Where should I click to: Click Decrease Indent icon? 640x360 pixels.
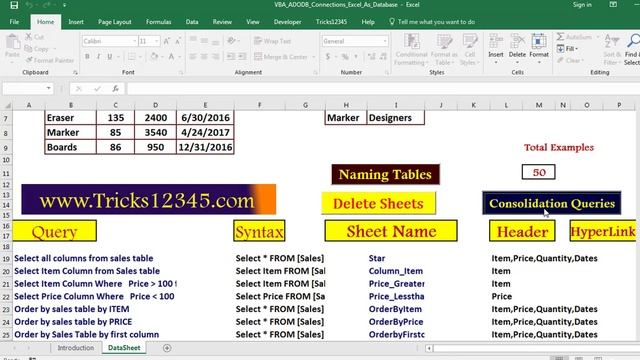(231, 57)
